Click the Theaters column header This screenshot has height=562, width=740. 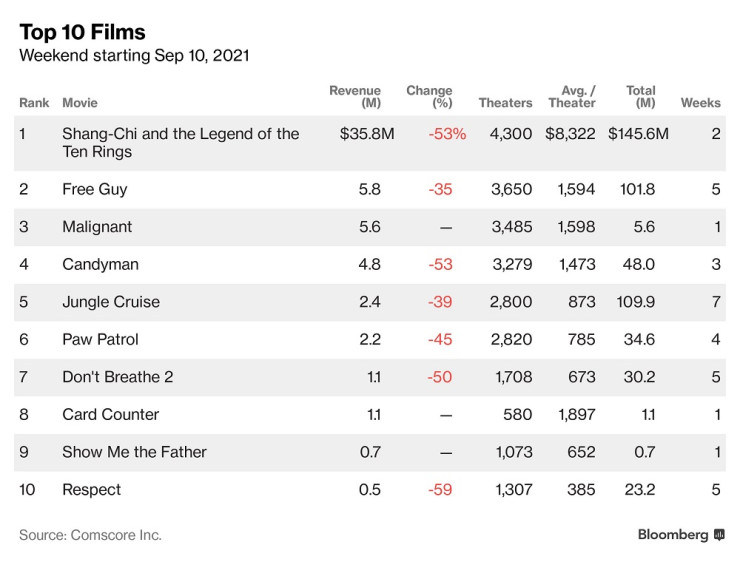505,103
